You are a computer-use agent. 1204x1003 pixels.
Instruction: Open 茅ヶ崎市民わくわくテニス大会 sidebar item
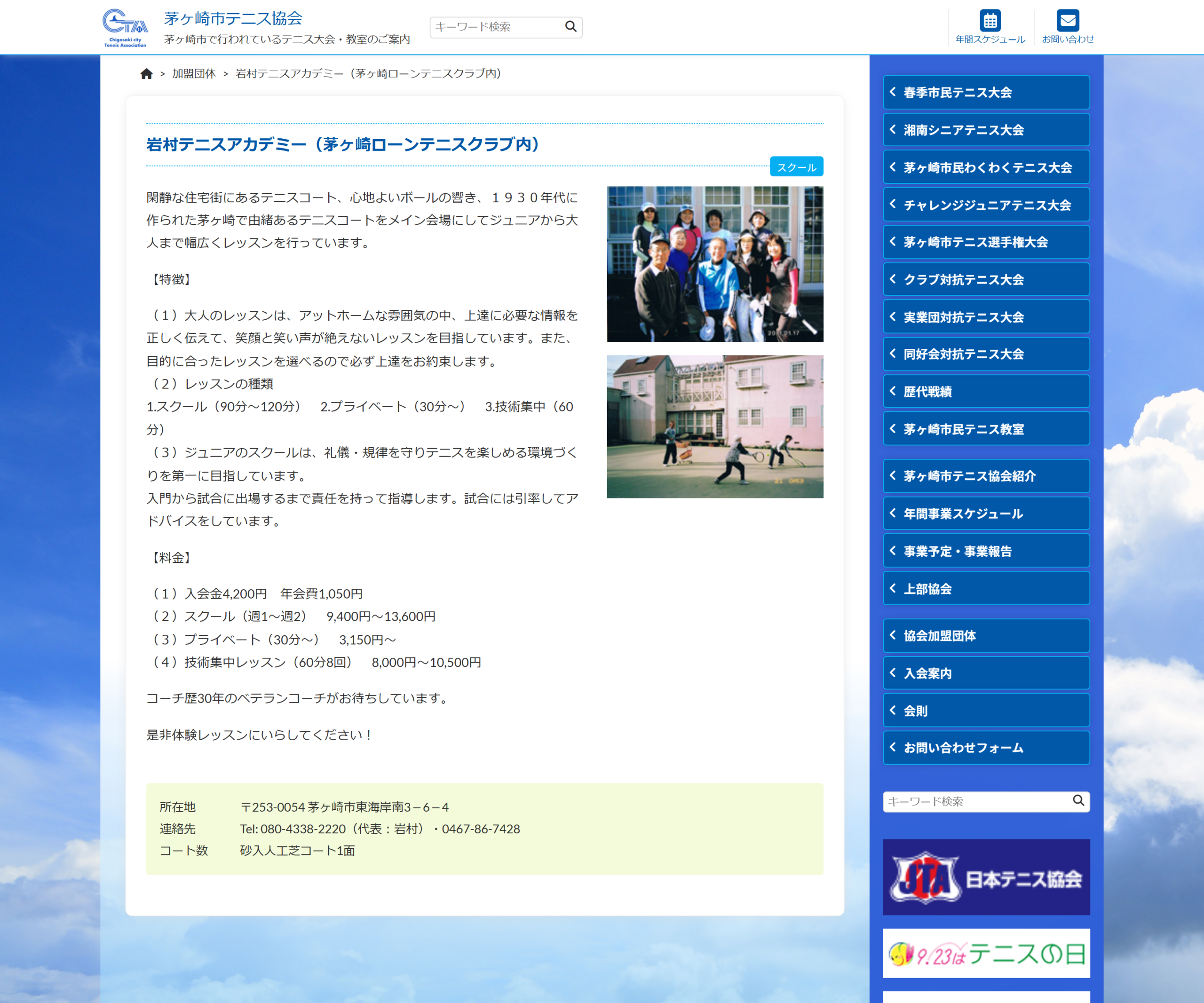pos(986,167)
